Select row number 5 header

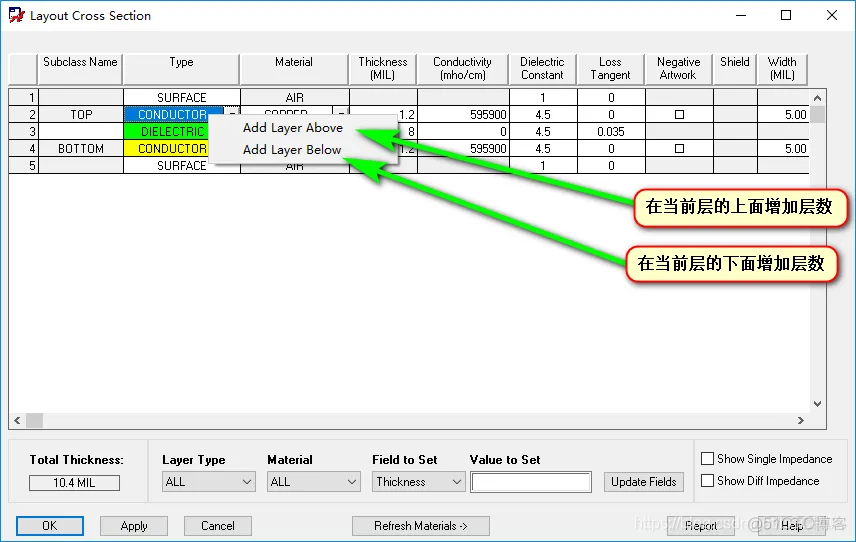pyautogui.click(x=23, y=165)
